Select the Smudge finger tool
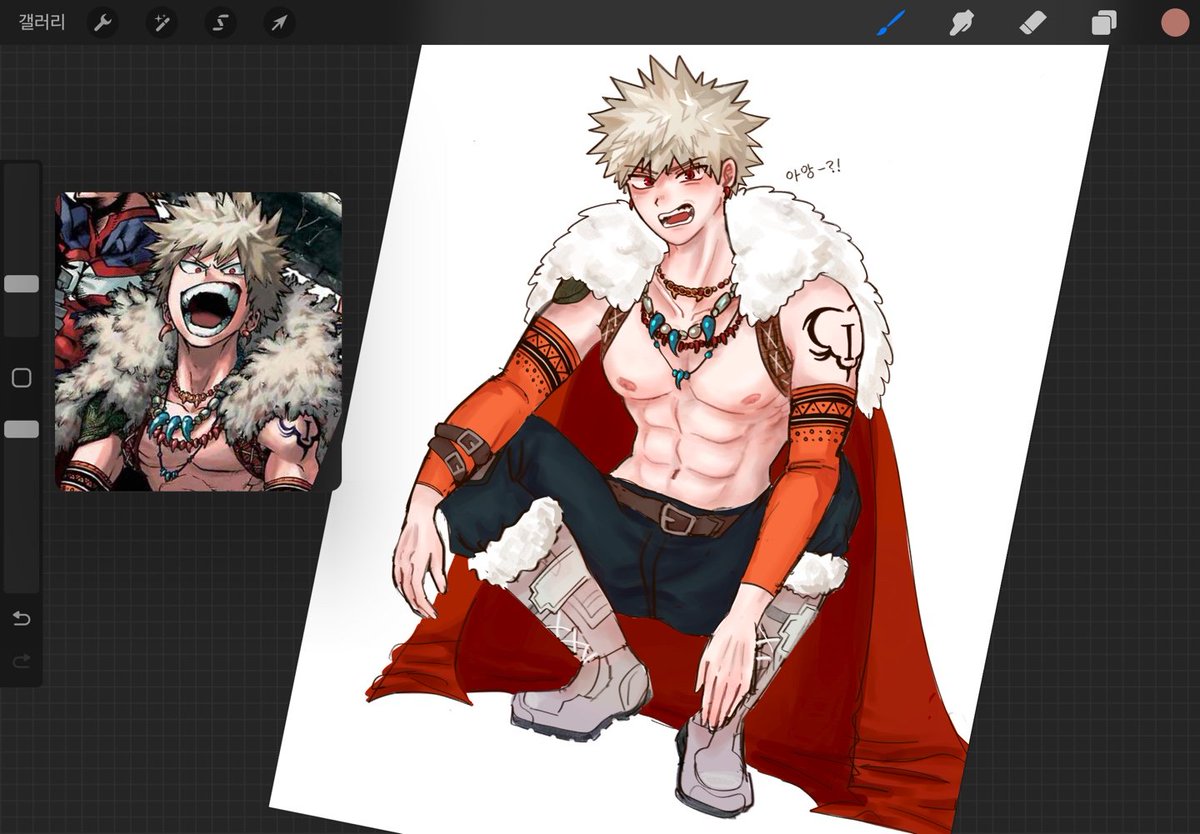The image size is (1200, 834). tap(961, 22)
